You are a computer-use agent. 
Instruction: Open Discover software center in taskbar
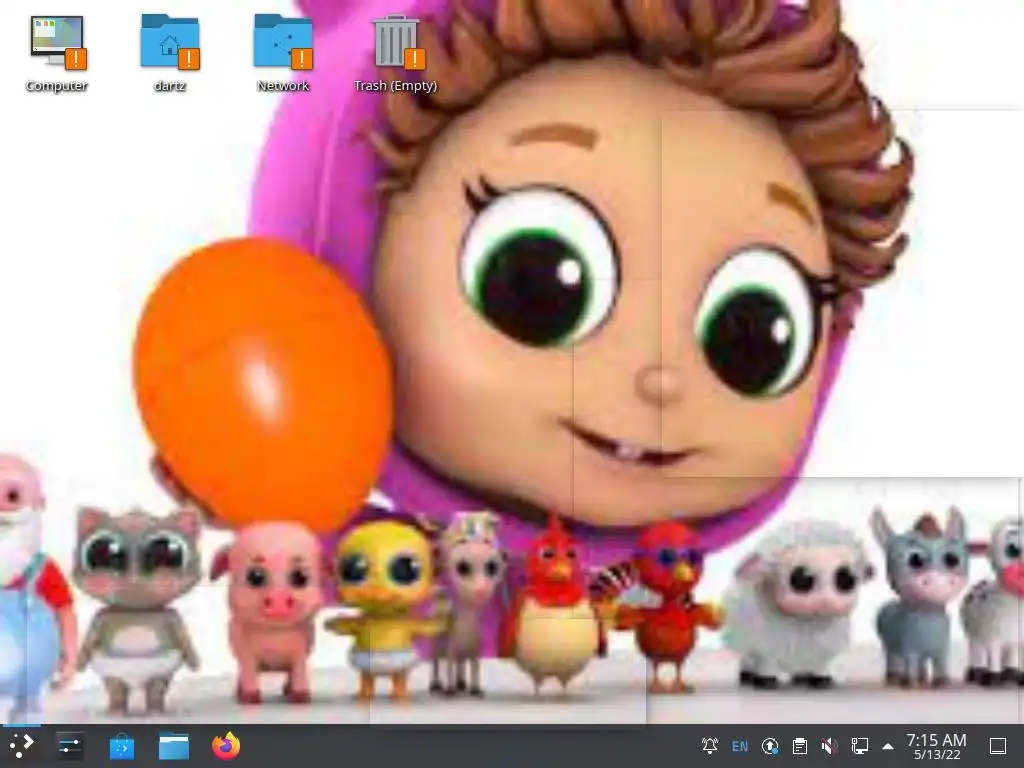121,746
